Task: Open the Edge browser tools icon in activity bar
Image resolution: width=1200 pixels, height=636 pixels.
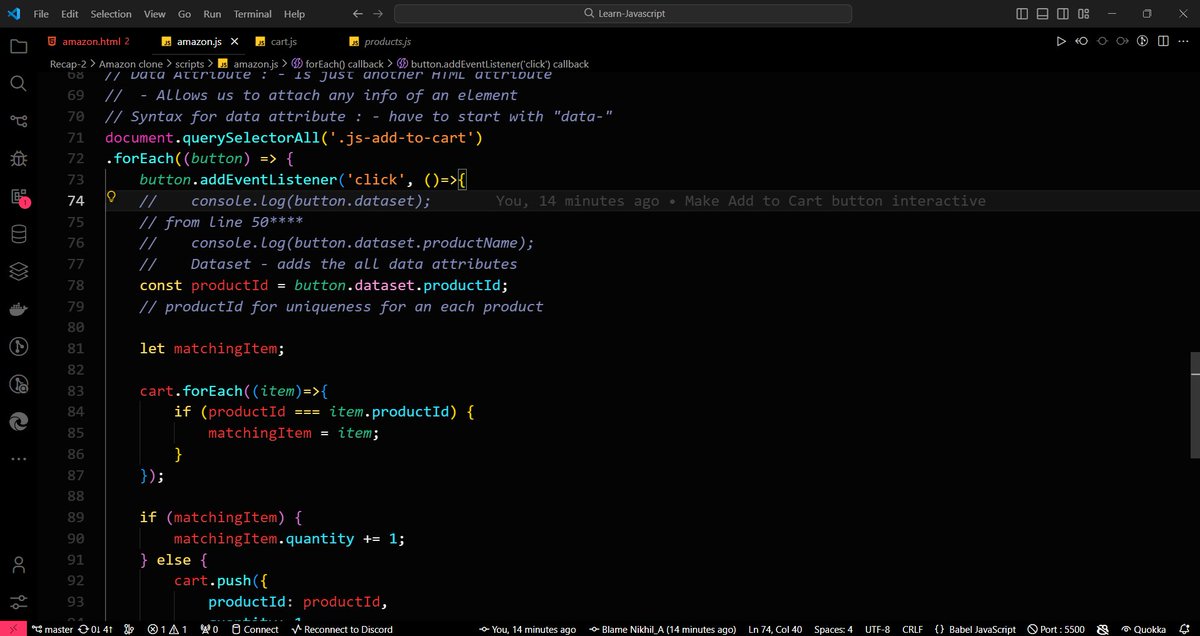Action: (18, 422)
